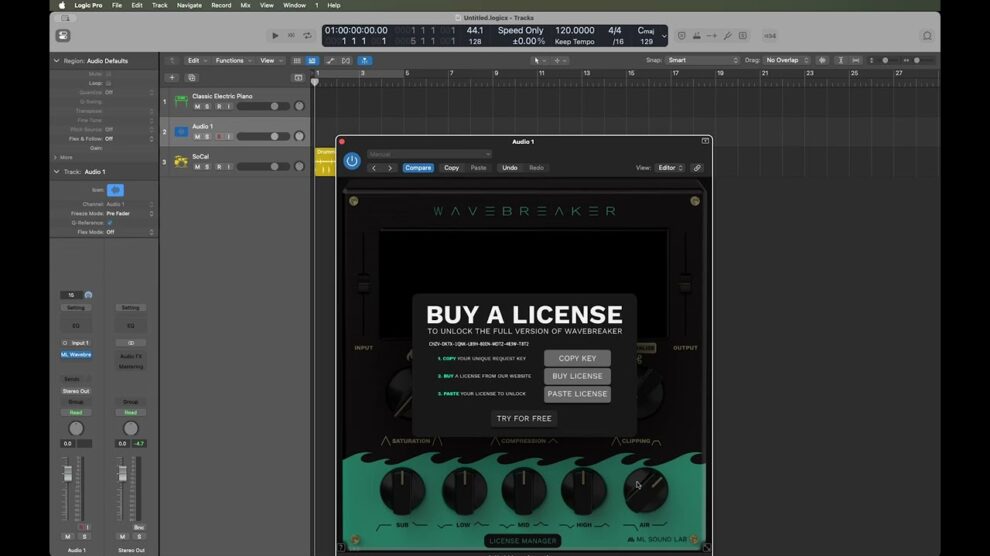This screenshot has height=556, width=990.
Task: Open the Library button at top left
Action: (x=63, y=36)
